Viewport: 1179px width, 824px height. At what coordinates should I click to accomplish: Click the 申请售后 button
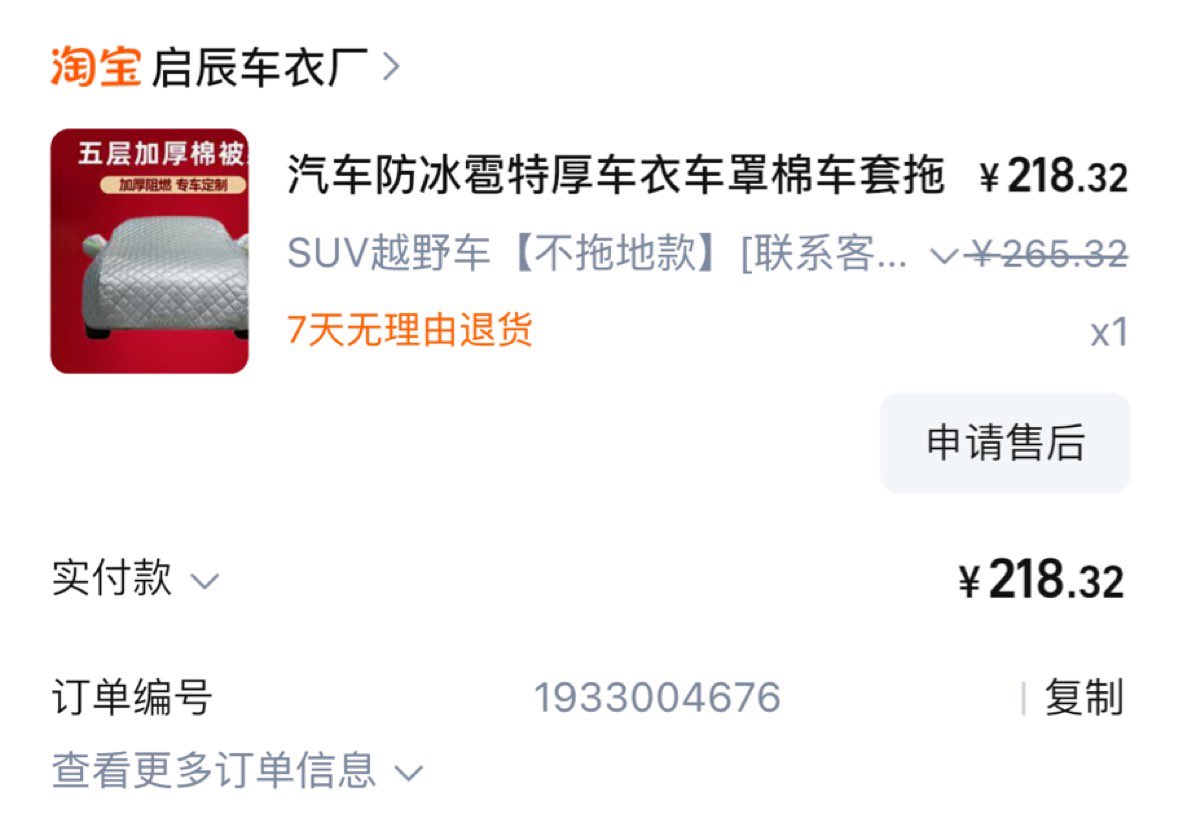click(1005, 442)
